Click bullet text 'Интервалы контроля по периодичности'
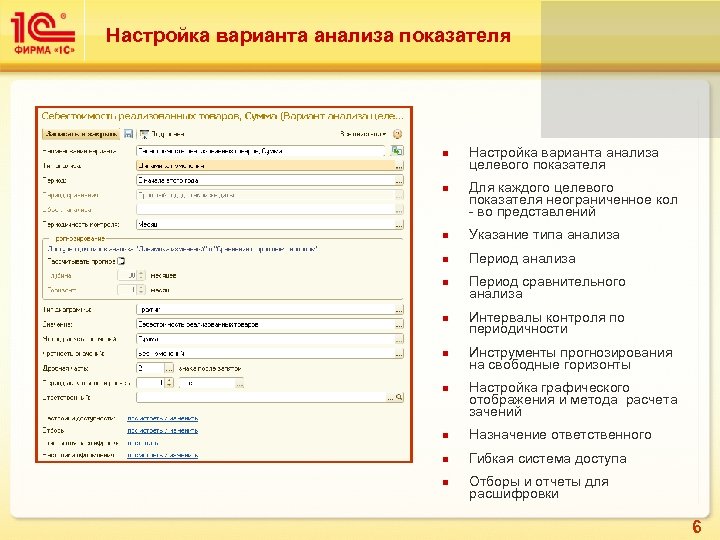Screen dimensions: 720x540 (x=546, y=323)
